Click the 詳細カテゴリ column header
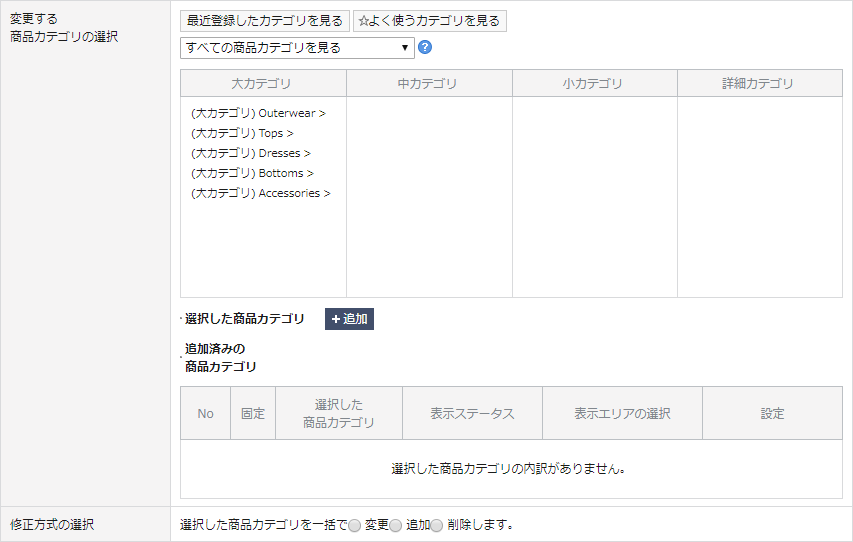Screen dimensions: 853x542 (x=759, y=84)
